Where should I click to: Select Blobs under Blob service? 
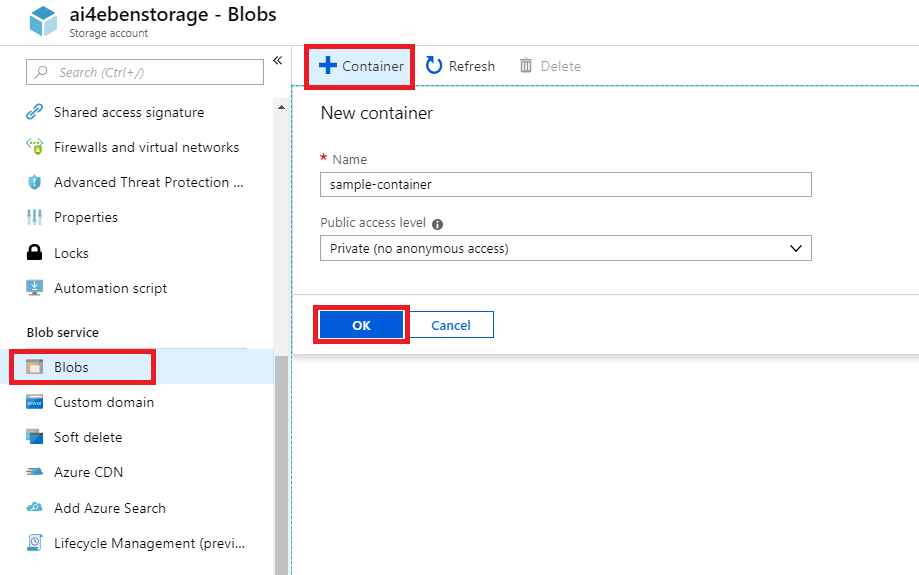[137, 367]
